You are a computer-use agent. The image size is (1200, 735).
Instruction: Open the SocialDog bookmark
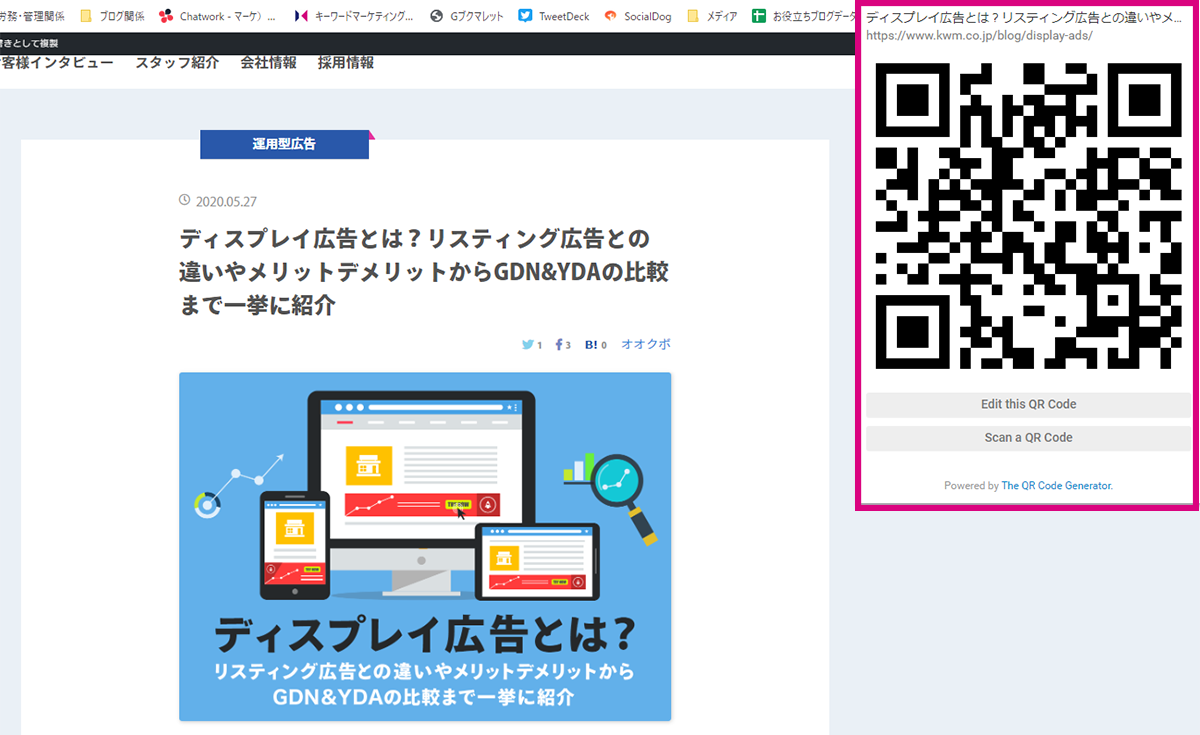coord(637,16)
